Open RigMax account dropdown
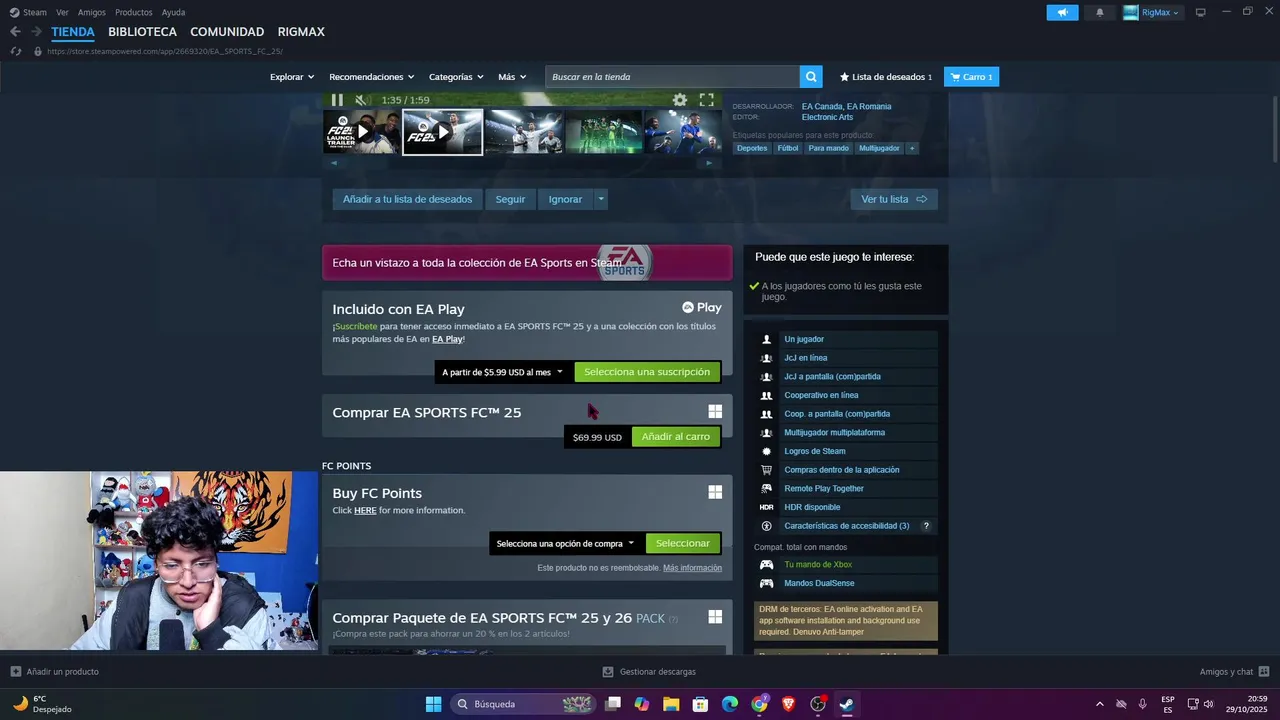 click(1152, 12)
